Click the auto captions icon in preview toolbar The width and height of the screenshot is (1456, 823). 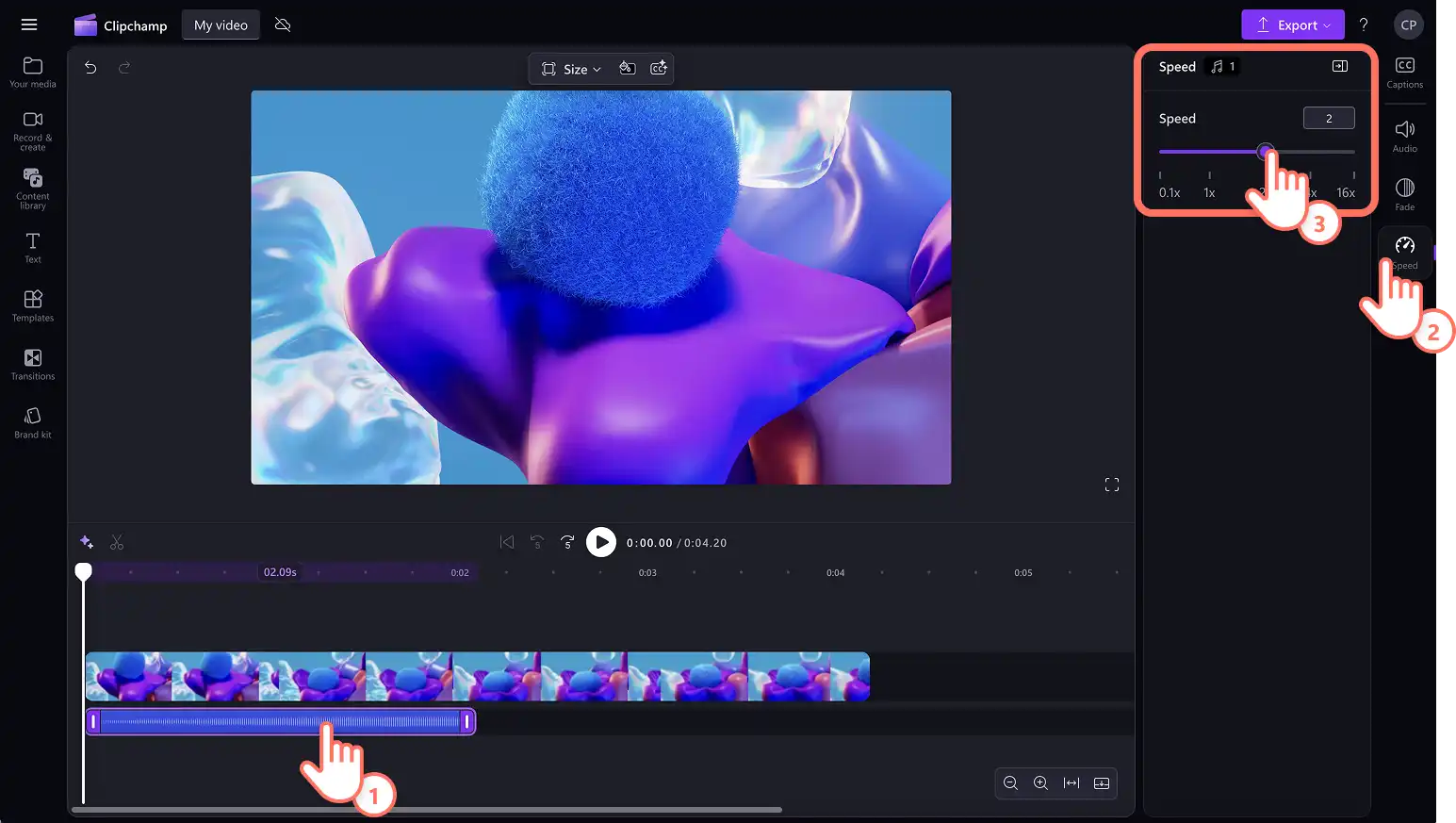tap(659, 68)
